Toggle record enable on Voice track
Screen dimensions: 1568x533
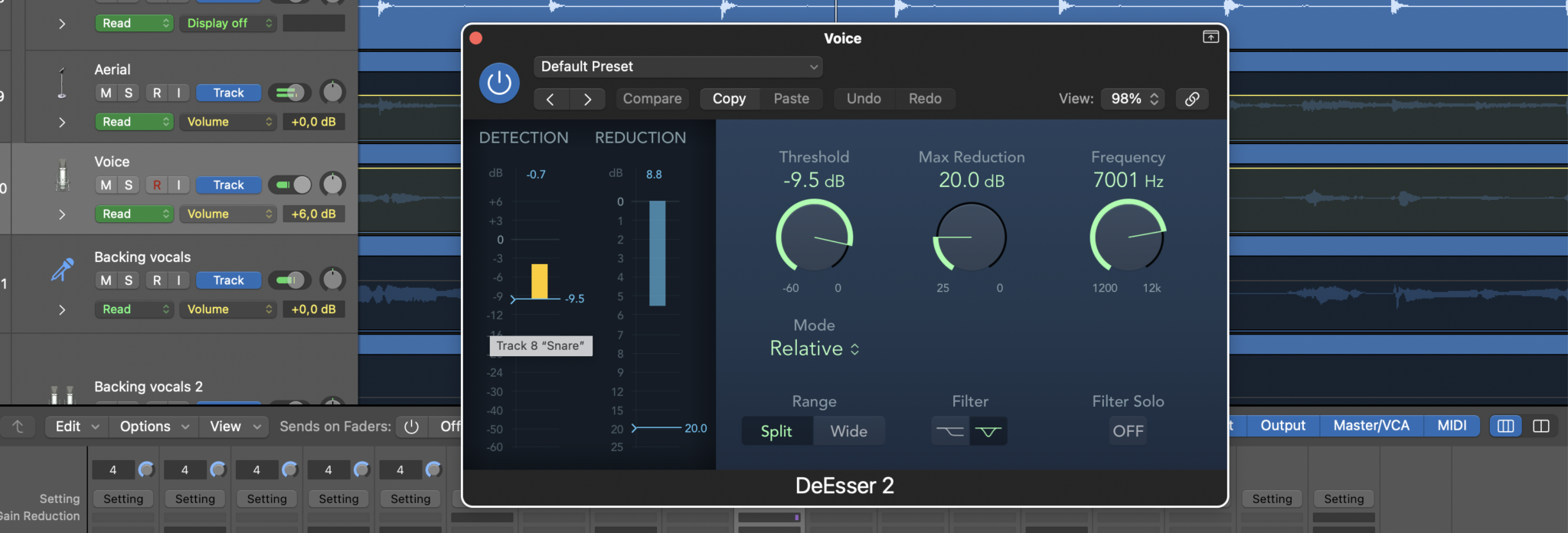[x=157, y=185]
